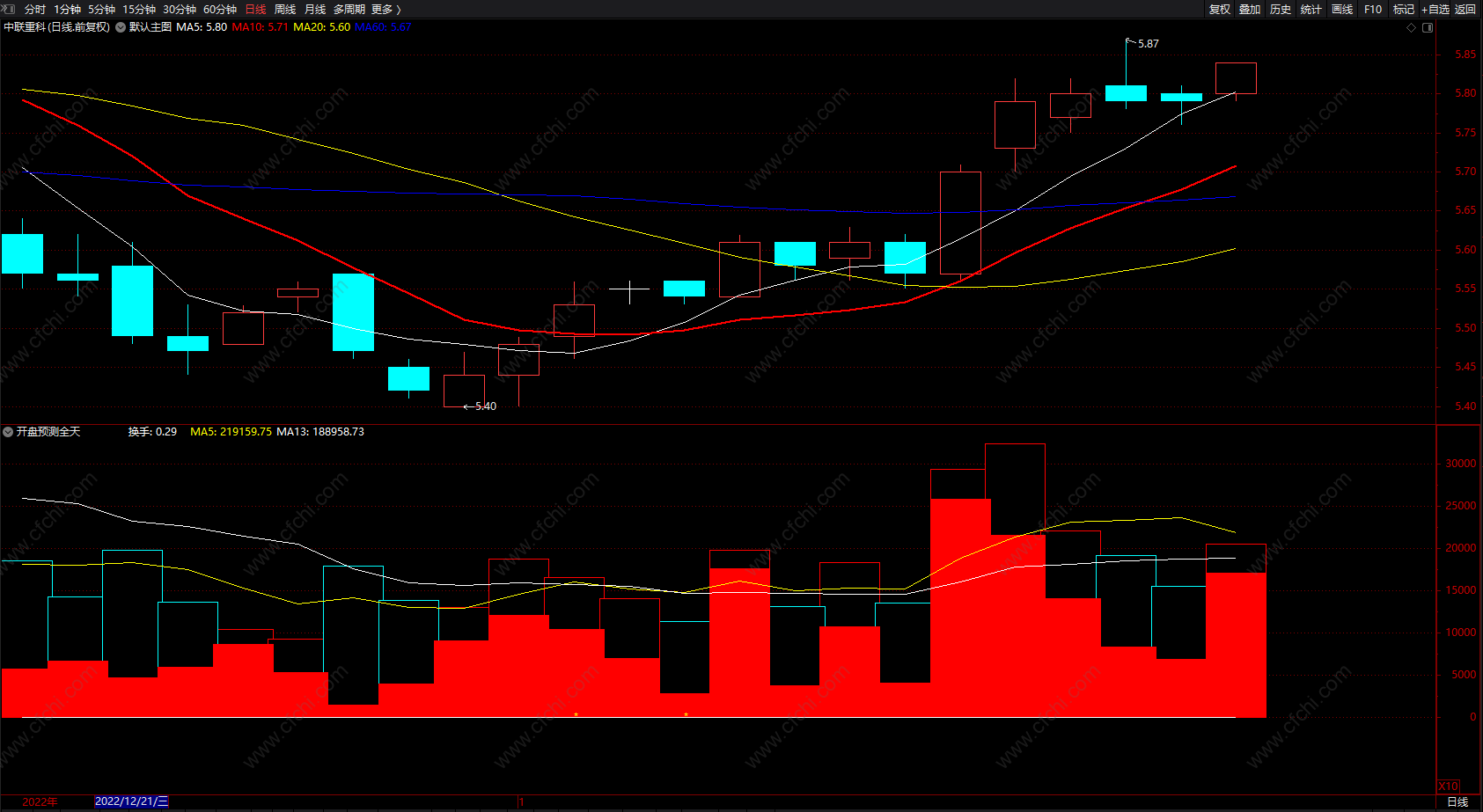Collapse the sidebar toggle icon at top-left

(9, 9)
